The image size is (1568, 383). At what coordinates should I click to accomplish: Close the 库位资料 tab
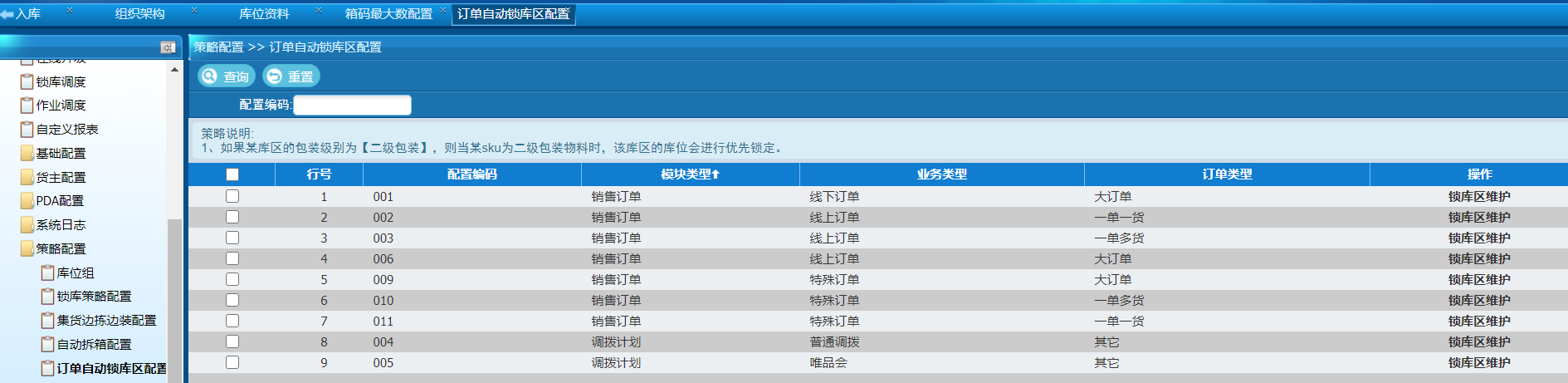click(319, 10)
